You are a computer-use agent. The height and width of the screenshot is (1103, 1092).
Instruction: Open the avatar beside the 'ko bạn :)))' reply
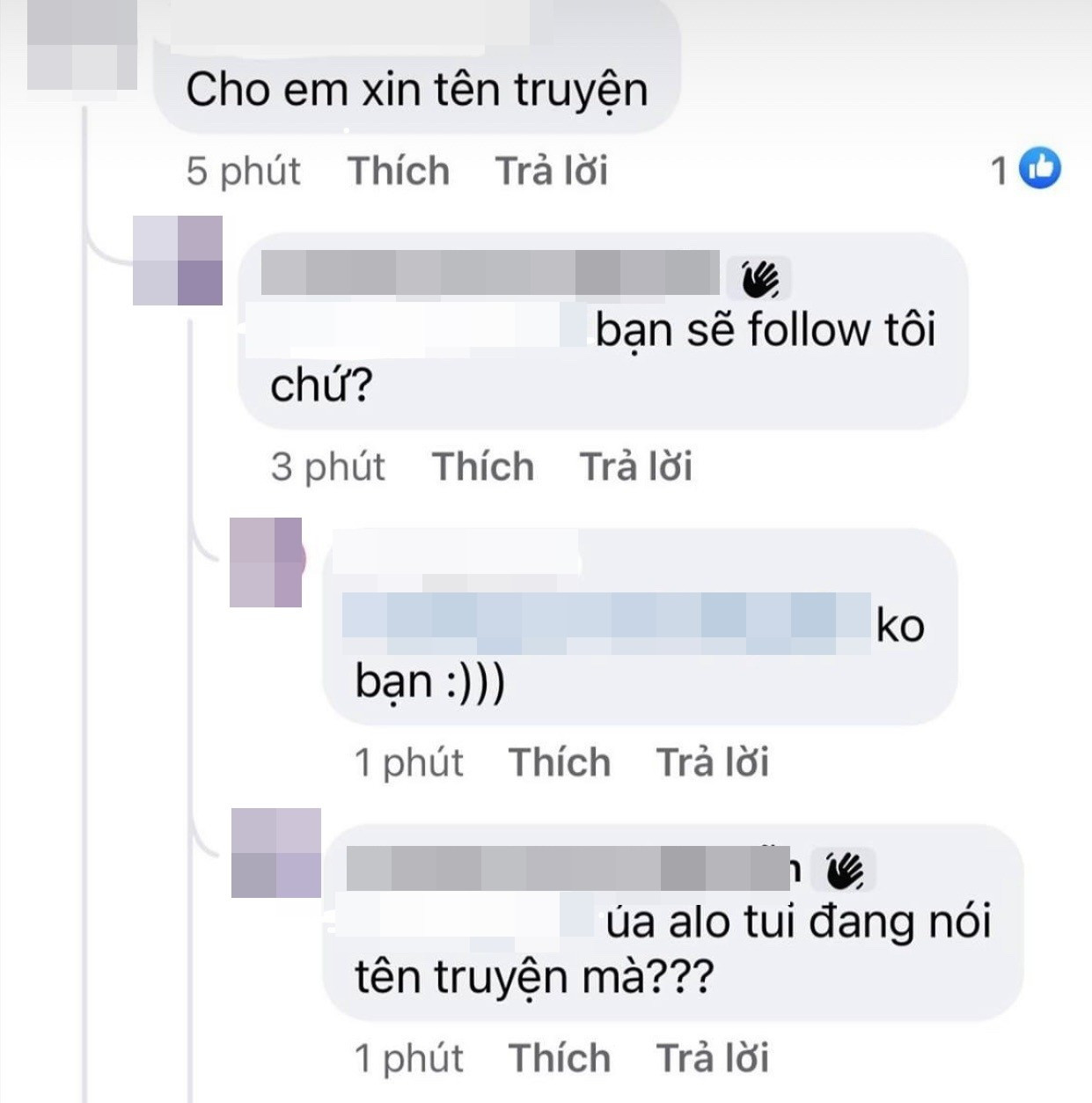click(266, 563)
